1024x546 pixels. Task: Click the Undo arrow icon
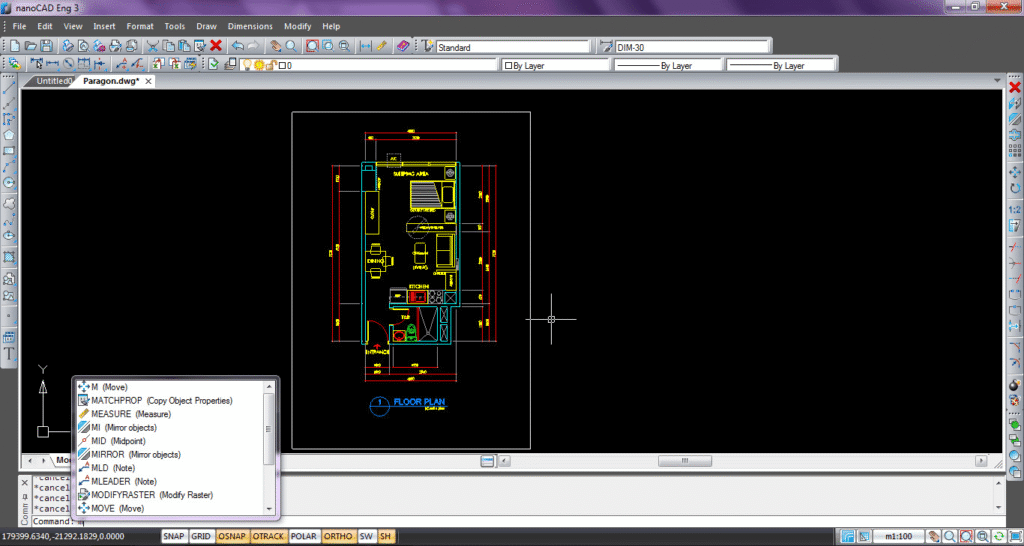pyautogui.click(x=238, y=46)
